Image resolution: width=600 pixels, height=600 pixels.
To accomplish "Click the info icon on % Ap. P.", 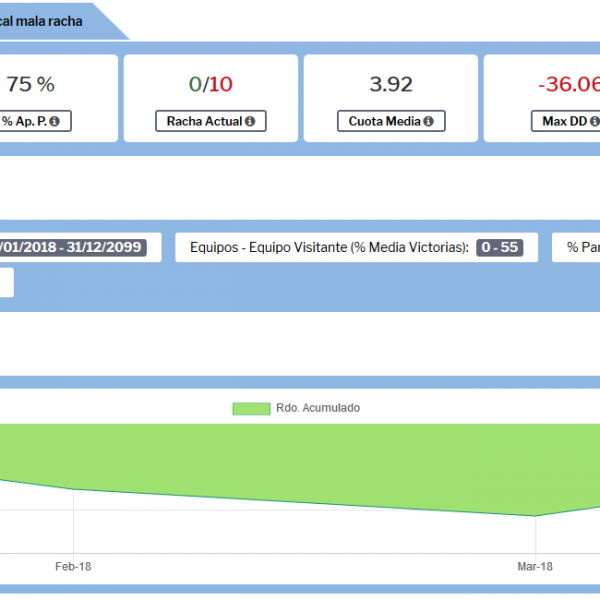I will (x=54, y=121).
